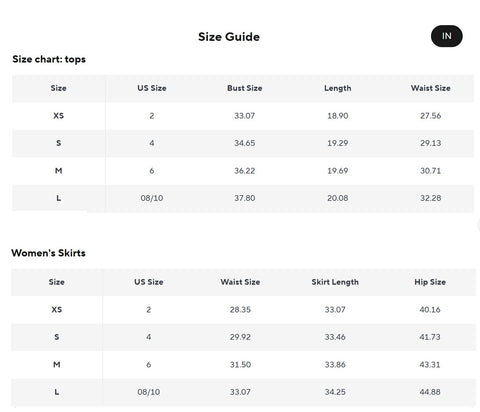Click skirt waist value 28.35 for XS
This screenshot has width=480, height=412.
click(240, 310)
